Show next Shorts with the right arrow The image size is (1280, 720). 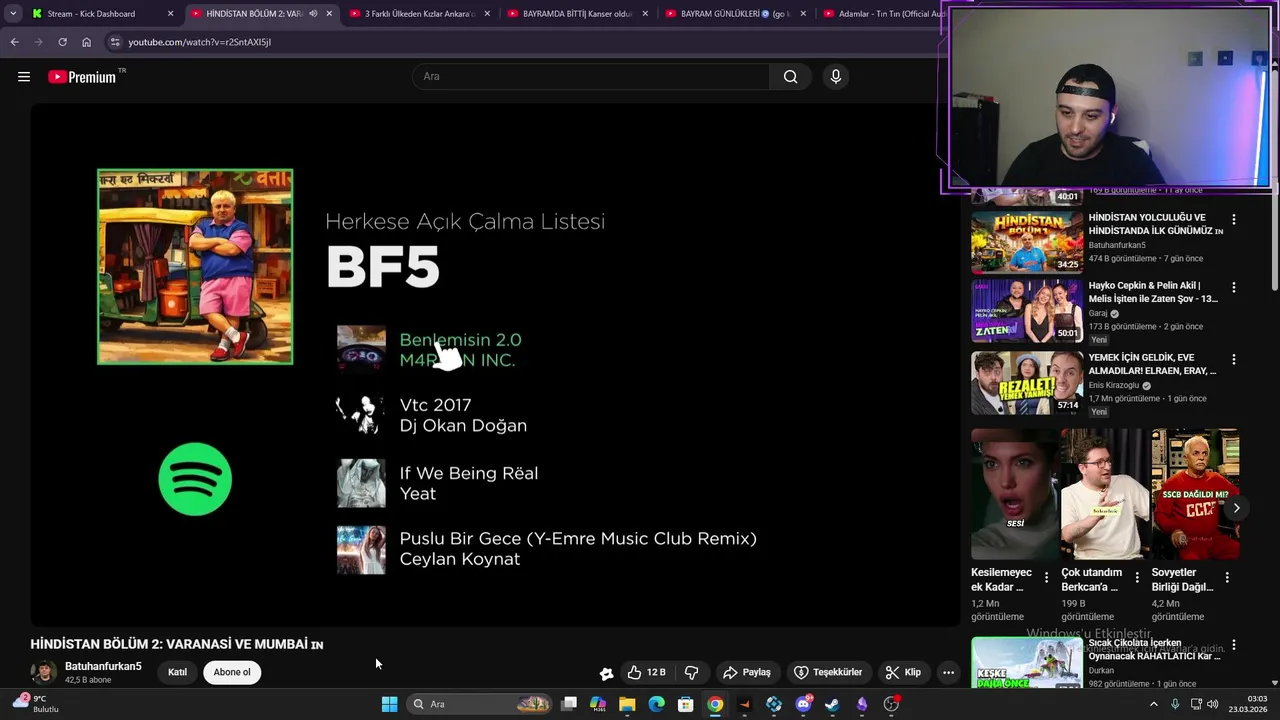coord(1236,508)
